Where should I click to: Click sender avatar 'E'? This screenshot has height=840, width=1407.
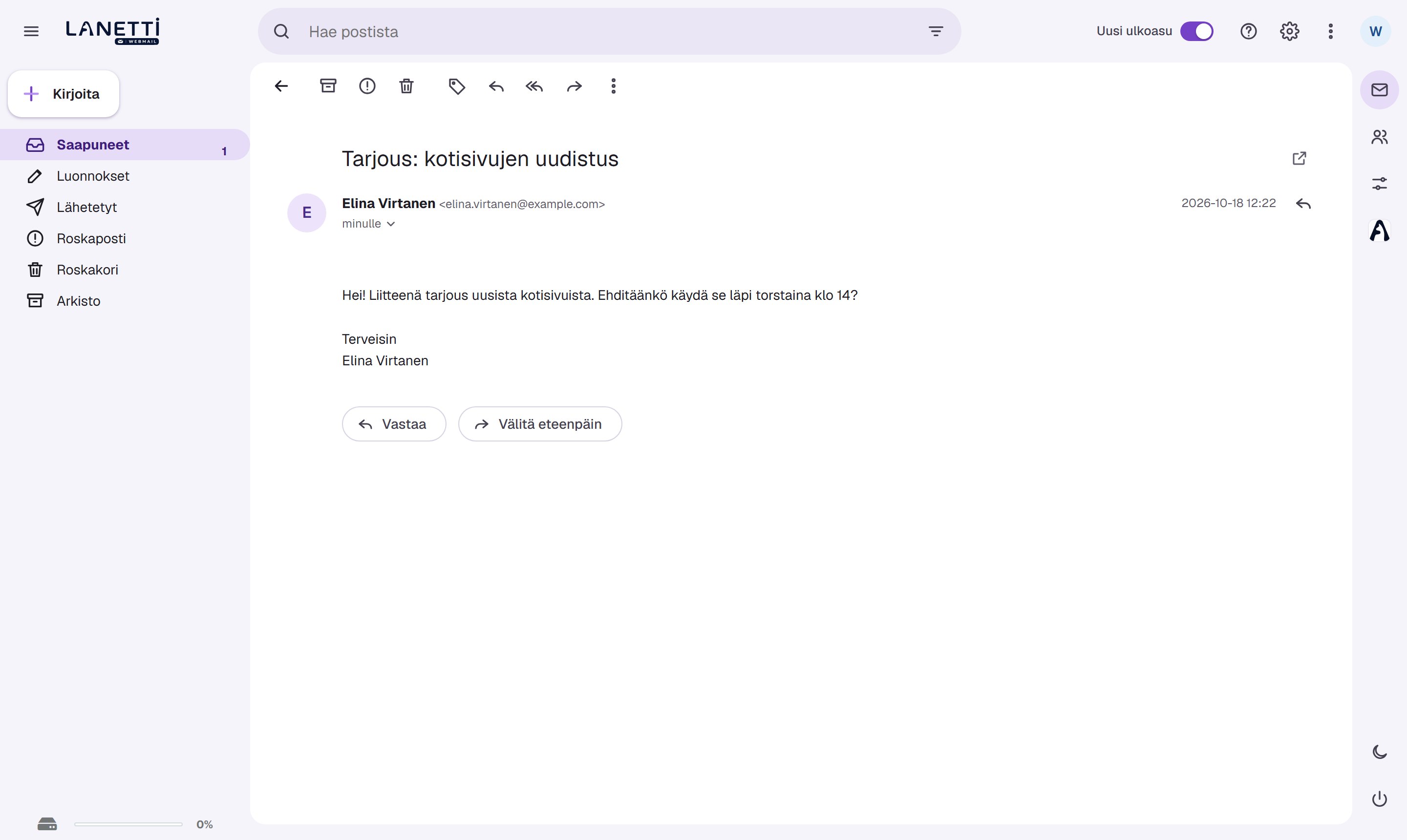click(307, 213)
